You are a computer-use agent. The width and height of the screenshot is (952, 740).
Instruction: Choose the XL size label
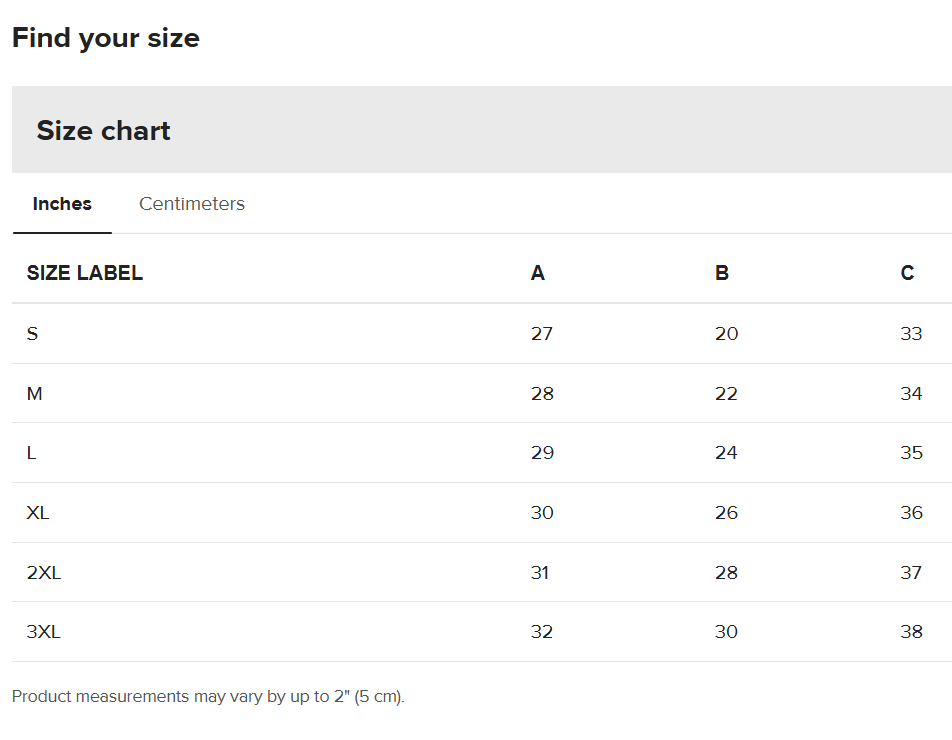coord(38,513)
